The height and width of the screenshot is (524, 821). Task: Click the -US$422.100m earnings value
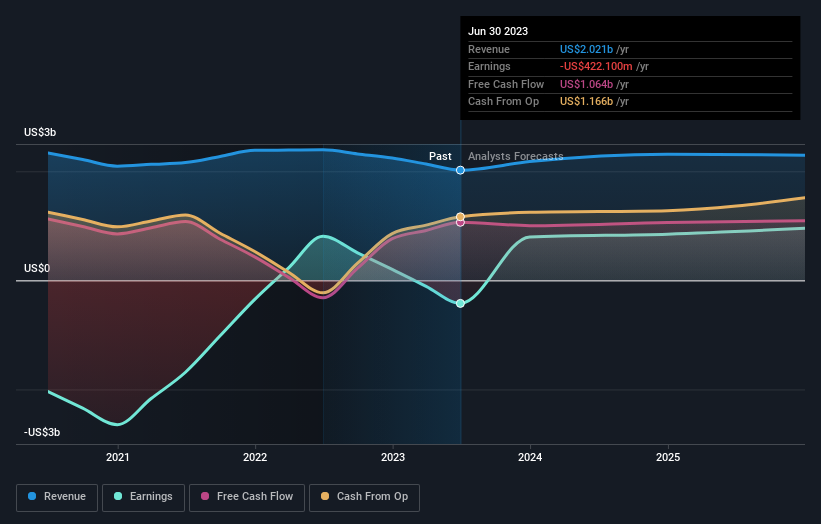coord(596,66)
